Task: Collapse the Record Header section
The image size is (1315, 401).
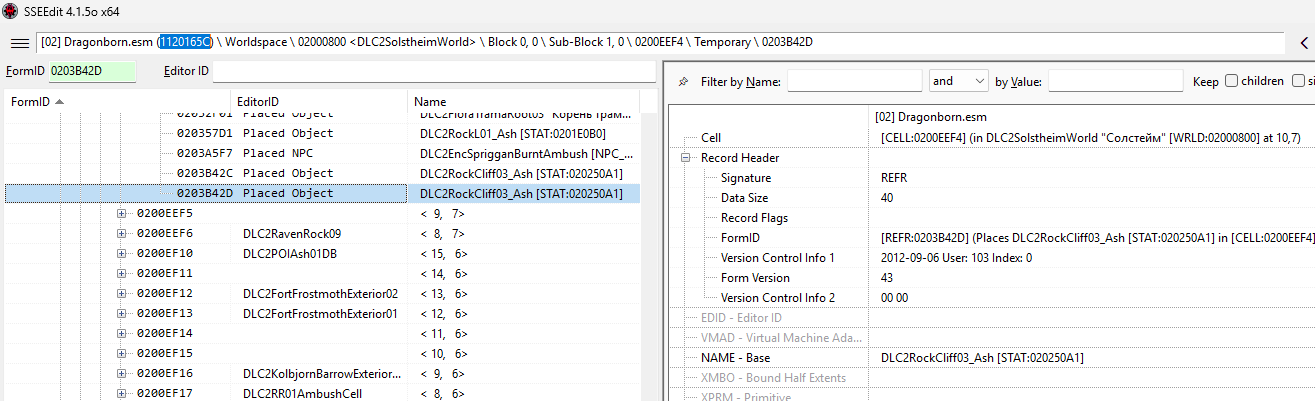Action: (686, 158)
